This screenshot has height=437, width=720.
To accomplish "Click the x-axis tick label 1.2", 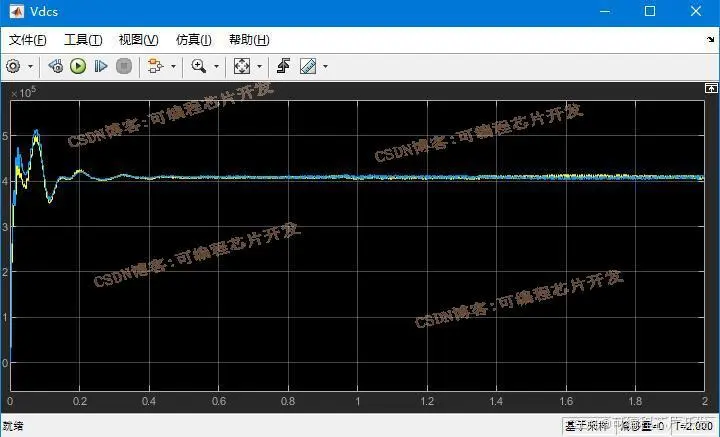I will tap(427, 401).
